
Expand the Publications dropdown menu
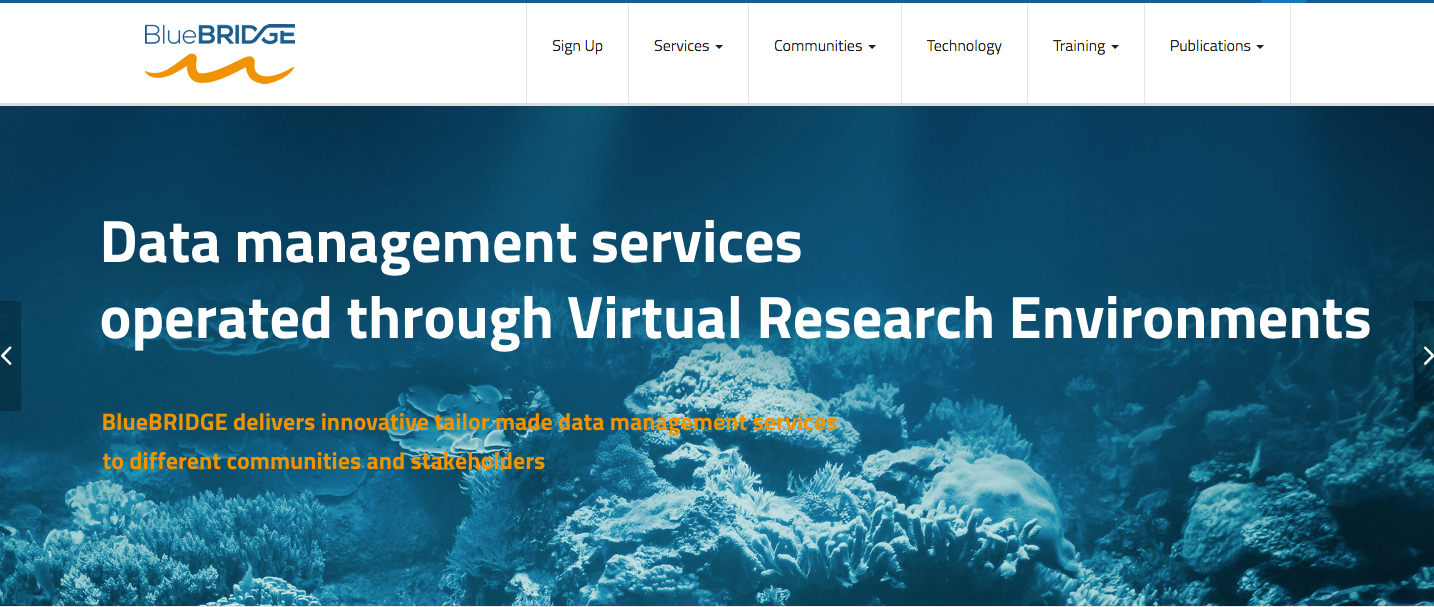pos(1217,46)
